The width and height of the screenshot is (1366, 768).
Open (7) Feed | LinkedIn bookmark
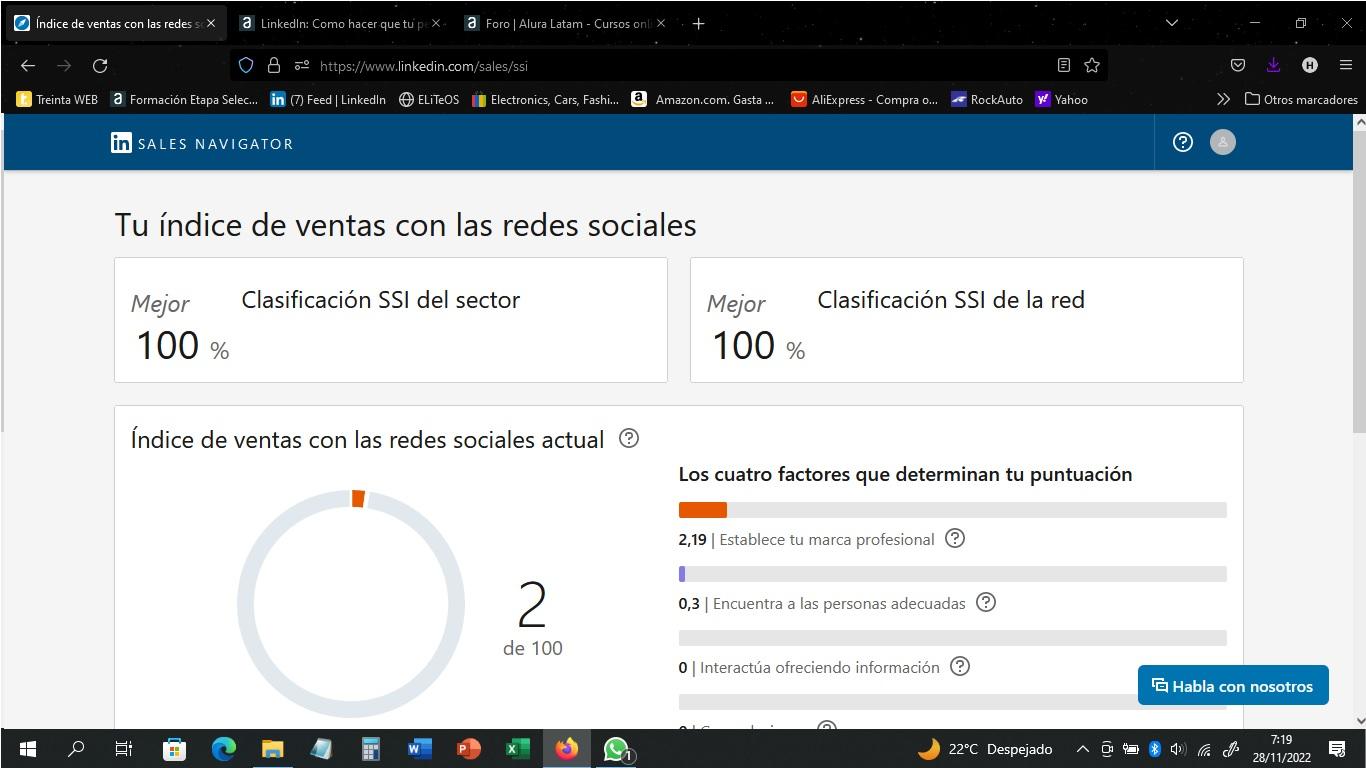328,99
